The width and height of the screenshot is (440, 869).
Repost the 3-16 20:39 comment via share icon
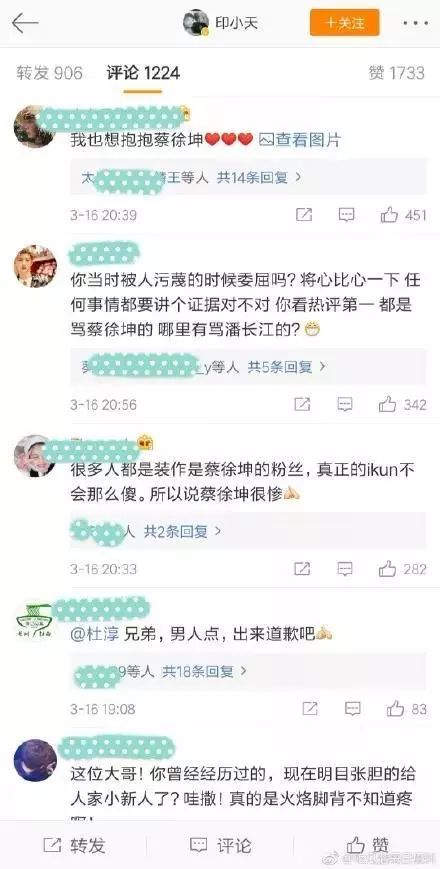pos(303,215)
